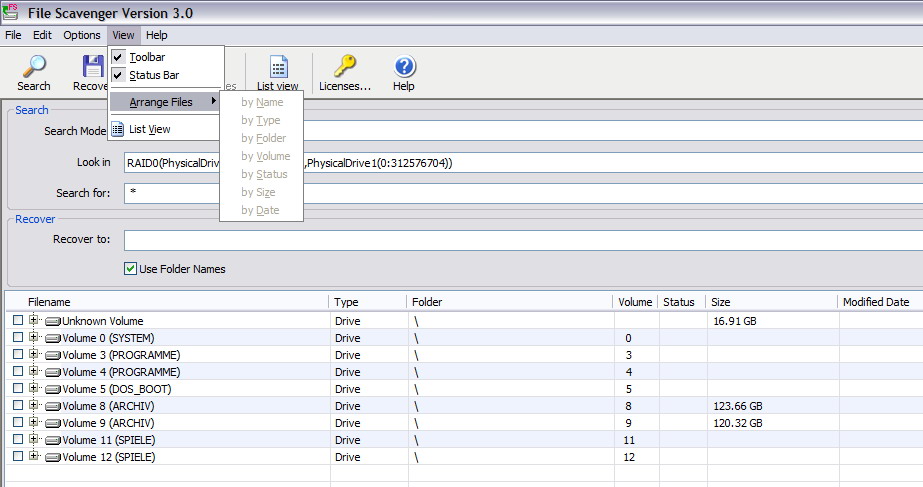Open the Help menu in menu bar
Viewport: 923px width, 487px height.
point(157,35)
